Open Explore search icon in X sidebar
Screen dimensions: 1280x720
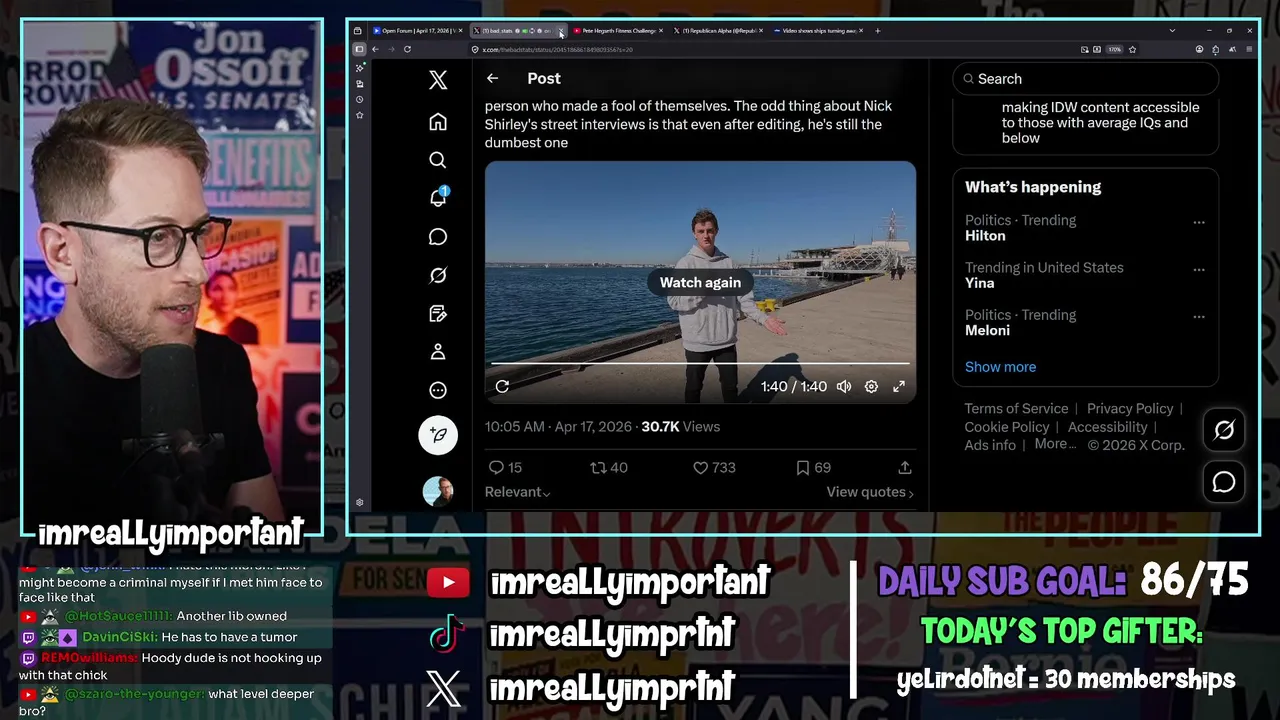[x=438, y=160]
